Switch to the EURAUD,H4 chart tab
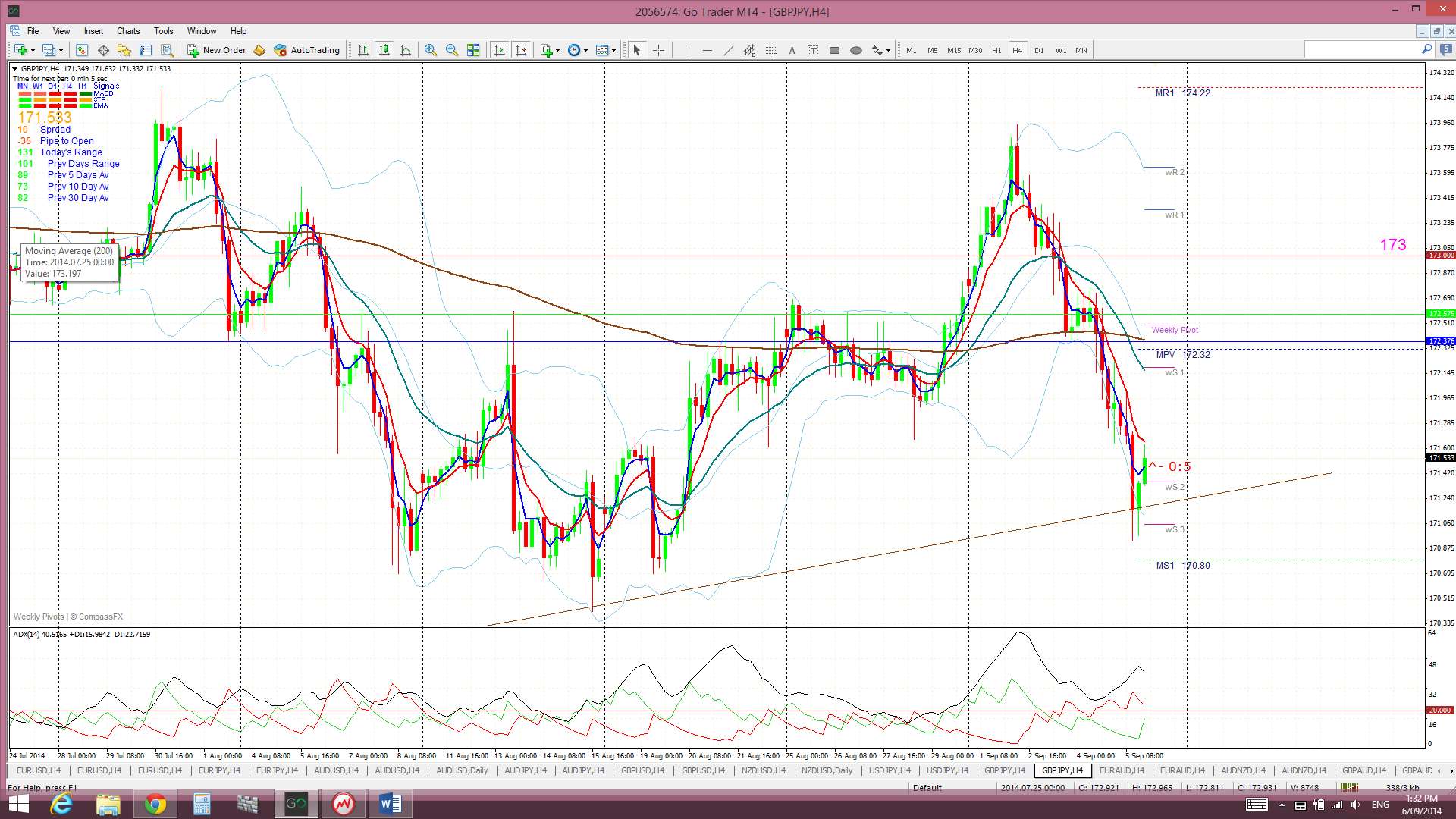This screenshot has height=819, width=1456. pos(1121,770)
